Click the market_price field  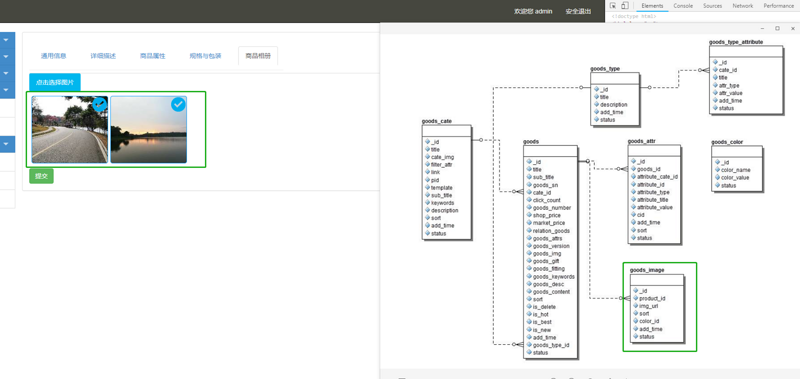pyautogui.click(x=549, y=223)
